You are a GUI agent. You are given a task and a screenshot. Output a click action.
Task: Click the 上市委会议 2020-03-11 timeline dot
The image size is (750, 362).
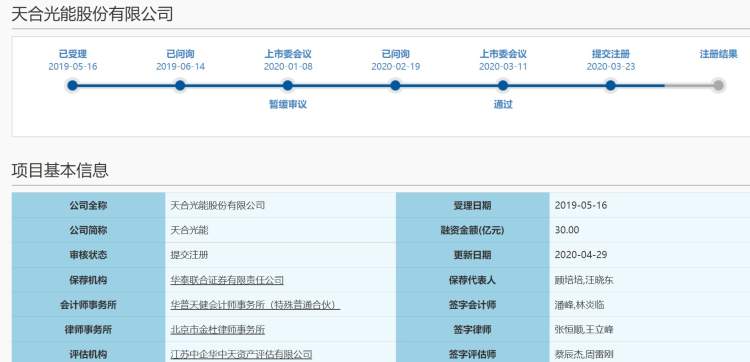[503, 86]
